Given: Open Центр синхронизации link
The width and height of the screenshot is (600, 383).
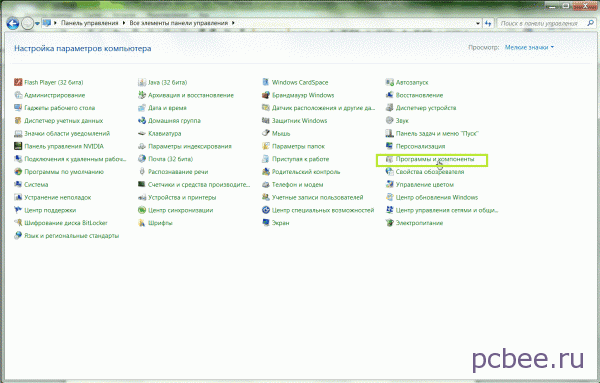Looking at the screenshot, I should [x=181, y=210].
